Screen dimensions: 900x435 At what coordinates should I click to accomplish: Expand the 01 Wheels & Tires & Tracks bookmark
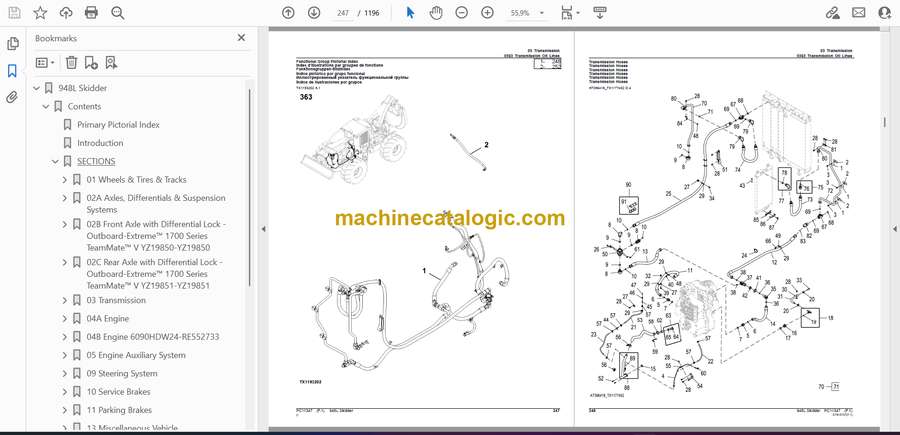(x=64, y=180)
